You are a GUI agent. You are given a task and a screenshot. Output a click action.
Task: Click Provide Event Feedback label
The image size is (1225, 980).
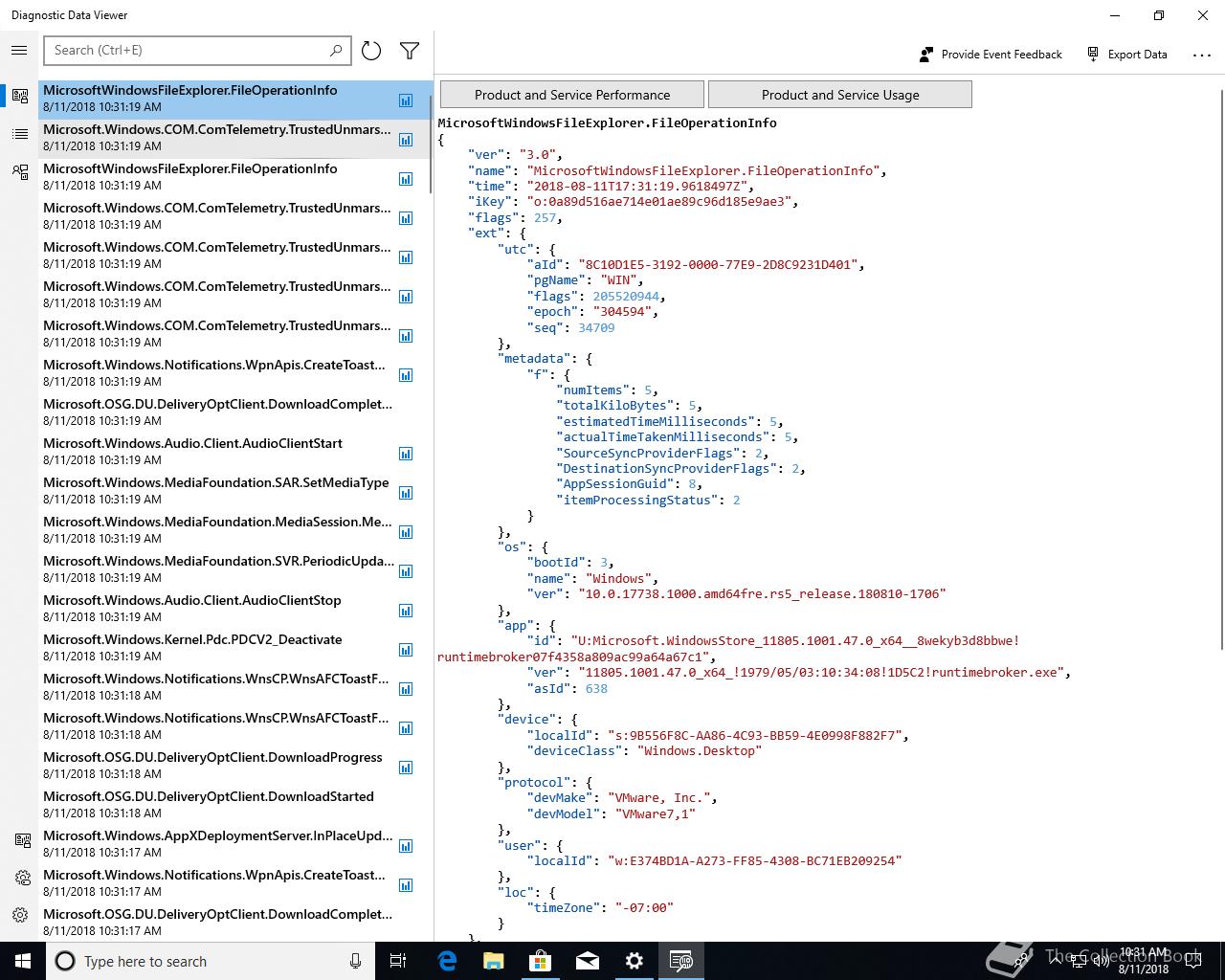[1002, 55]
